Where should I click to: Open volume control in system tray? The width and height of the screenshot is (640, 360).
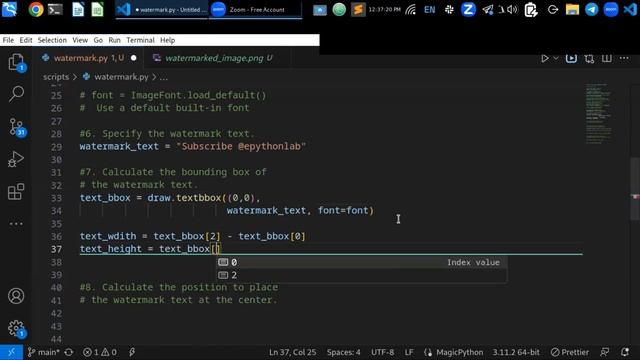click(x=512, y=9)
